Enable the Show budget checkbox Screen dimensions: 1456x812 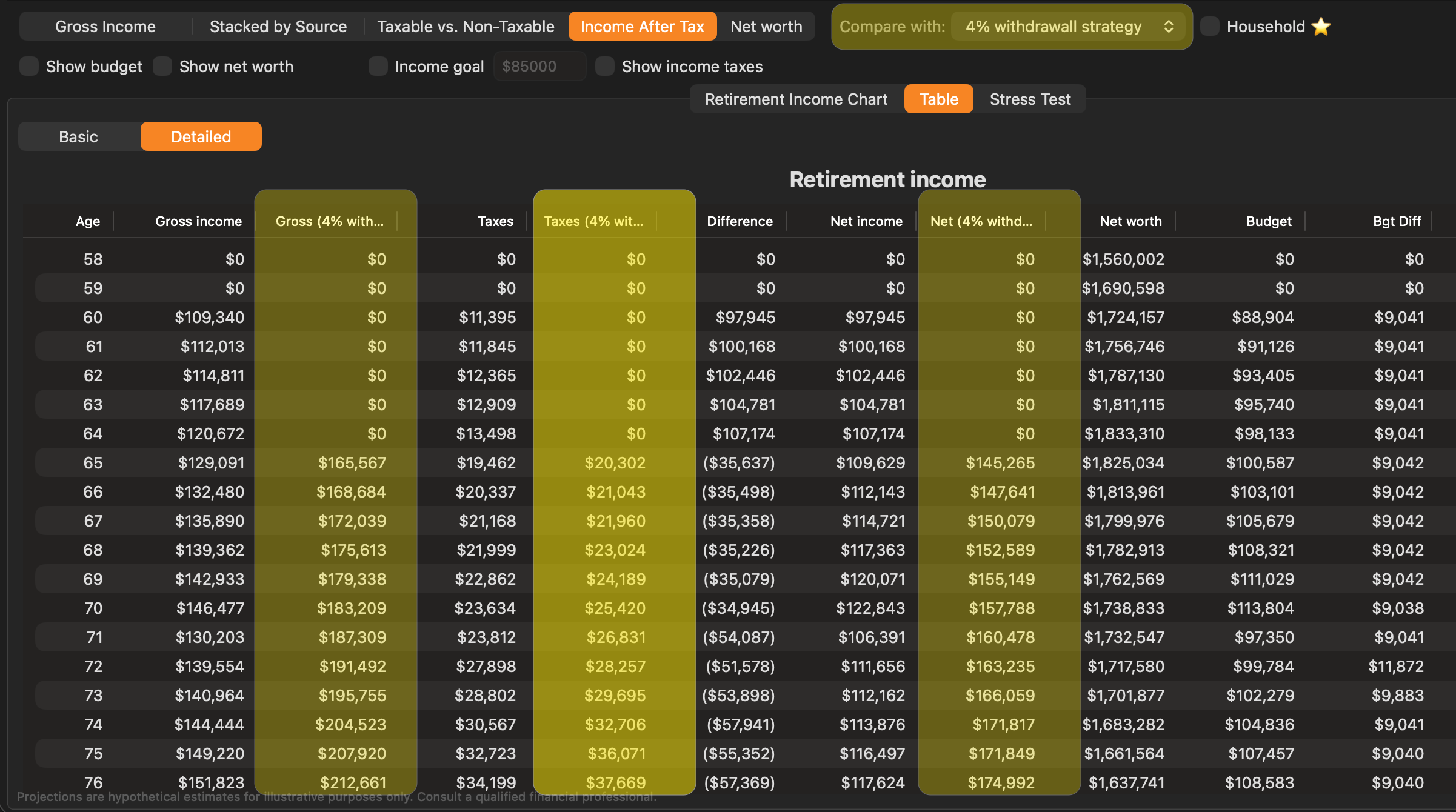(x=29, y=66)
